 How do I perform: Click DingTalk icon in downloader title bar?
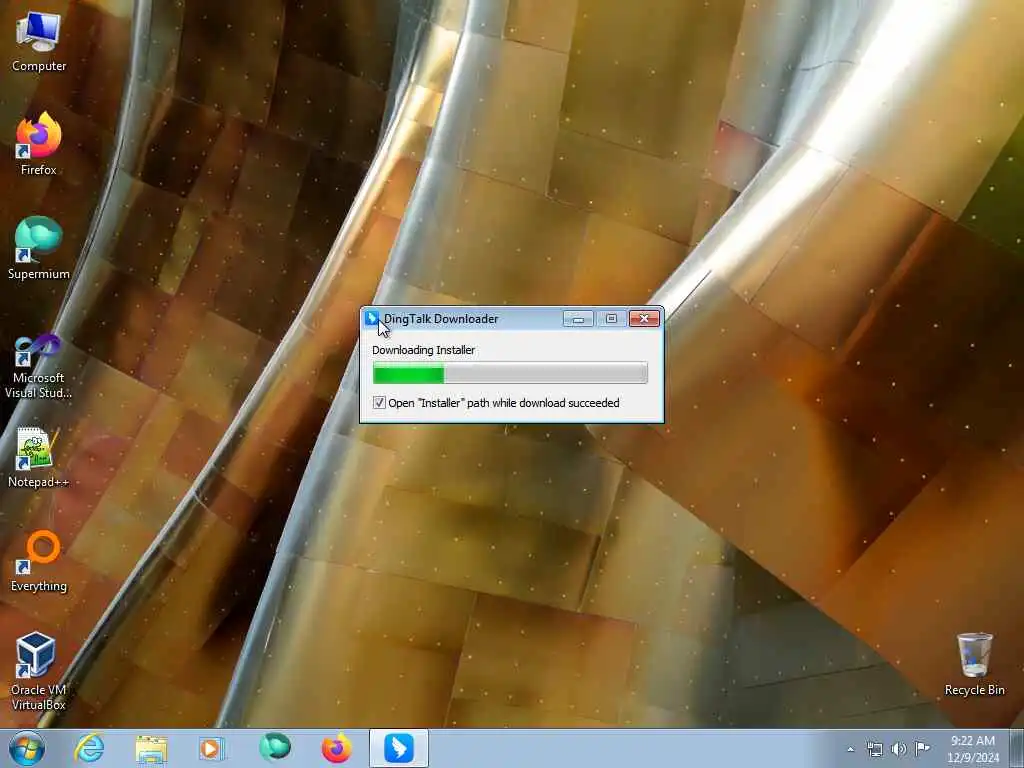(372, 318)
